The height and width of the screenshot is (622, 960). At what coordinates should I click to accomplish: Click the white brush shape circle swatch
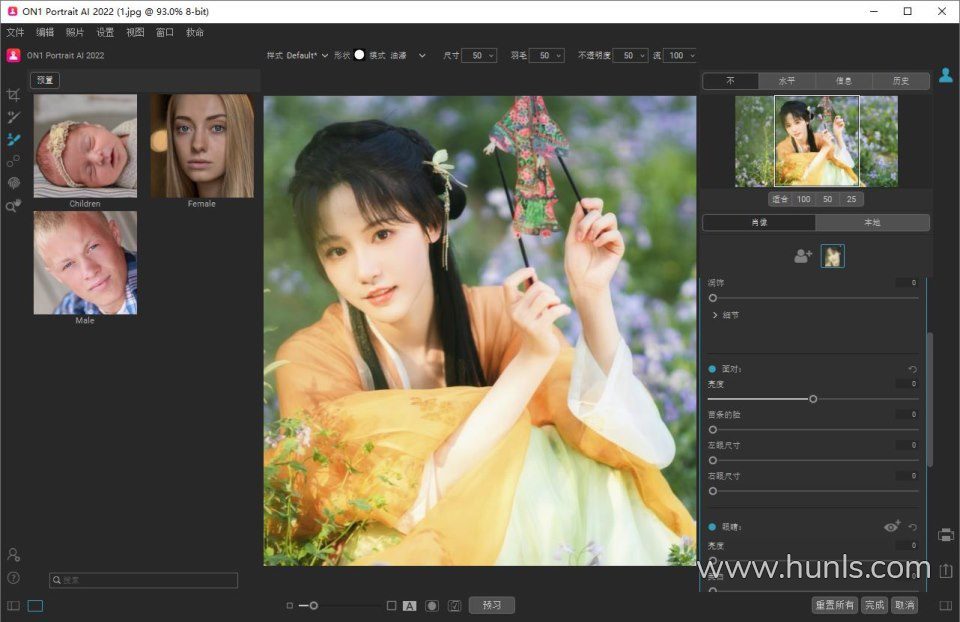(359, 55)
